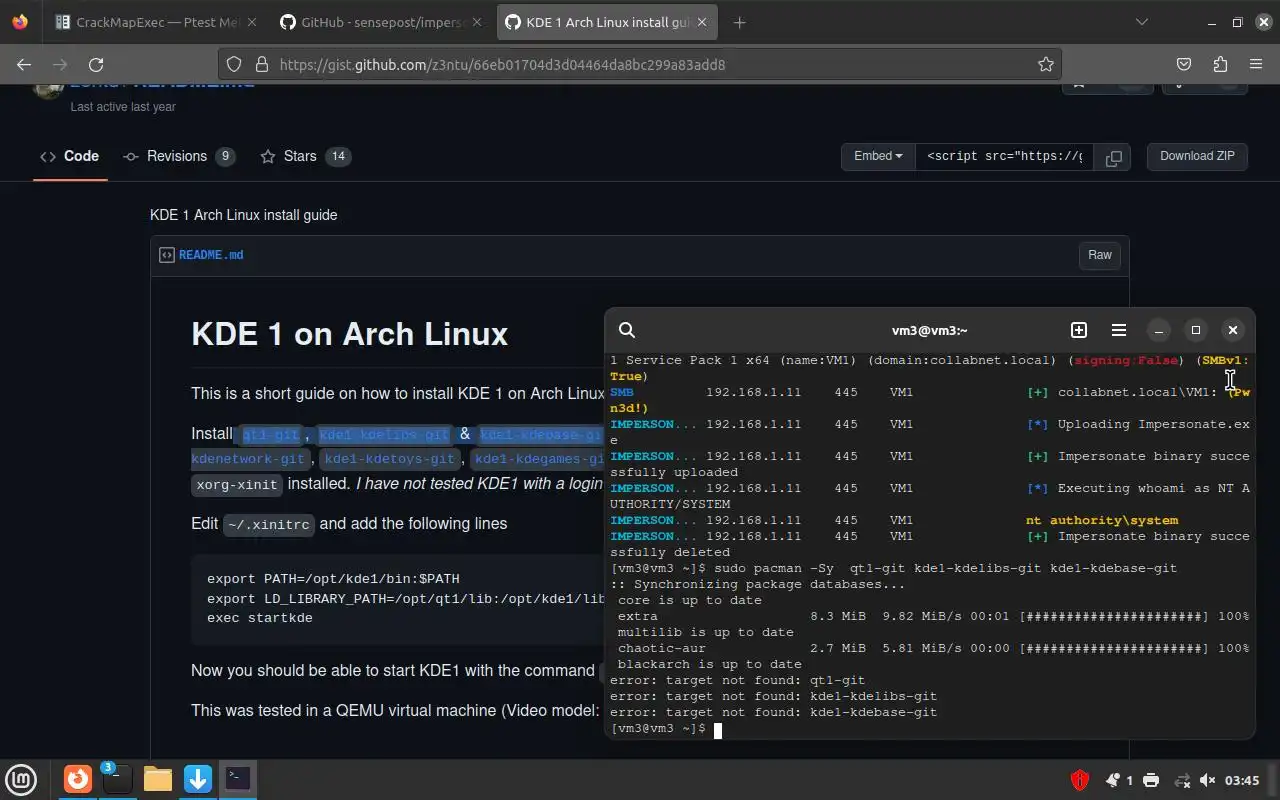The height and width of the screenshot is (800, 1280).
Task: Click the qt1-git package link
Action: tap(270, 434)
